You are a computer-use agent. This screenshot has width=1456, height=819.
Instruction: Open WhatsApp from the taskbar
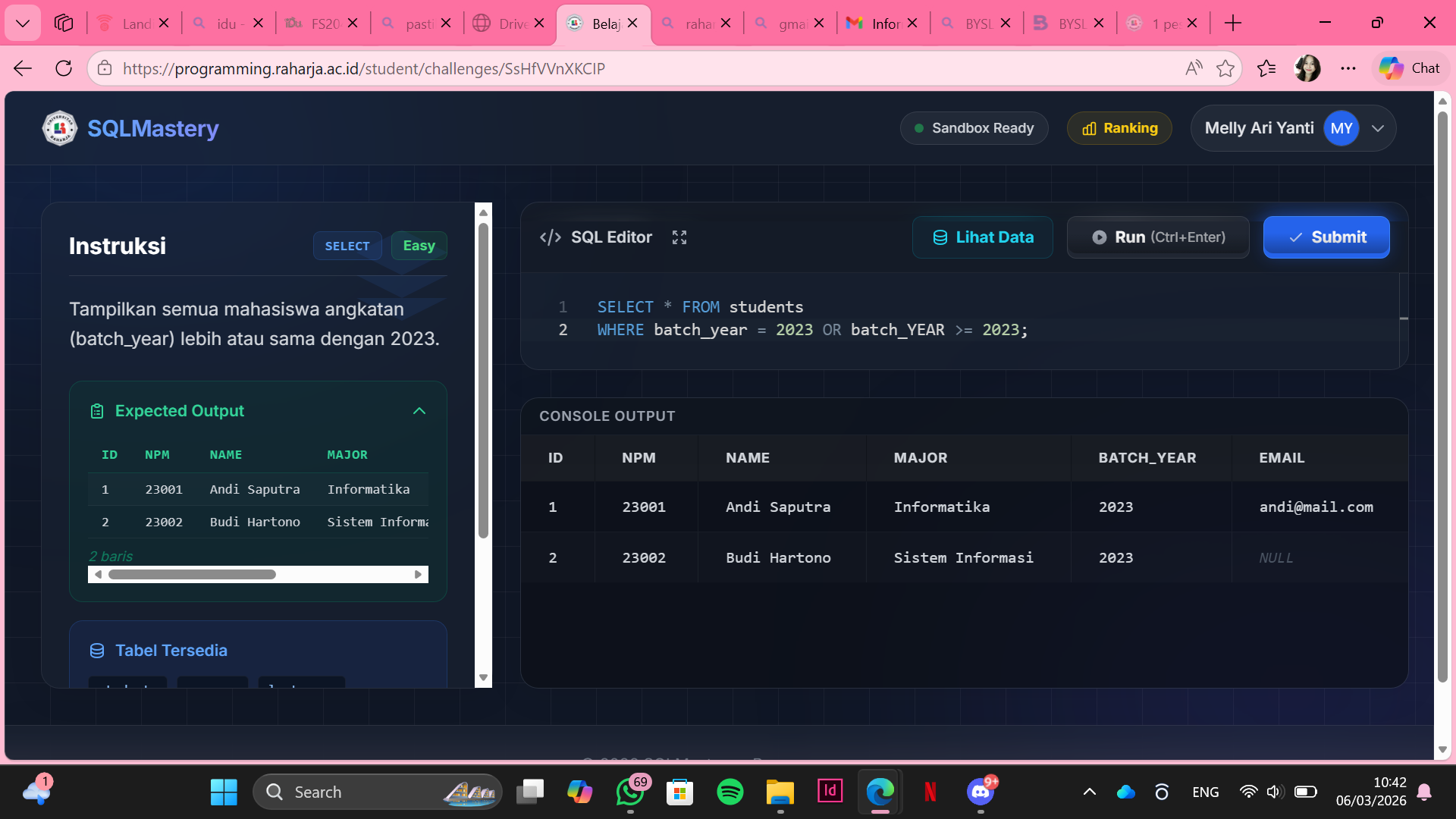(629, 792)
